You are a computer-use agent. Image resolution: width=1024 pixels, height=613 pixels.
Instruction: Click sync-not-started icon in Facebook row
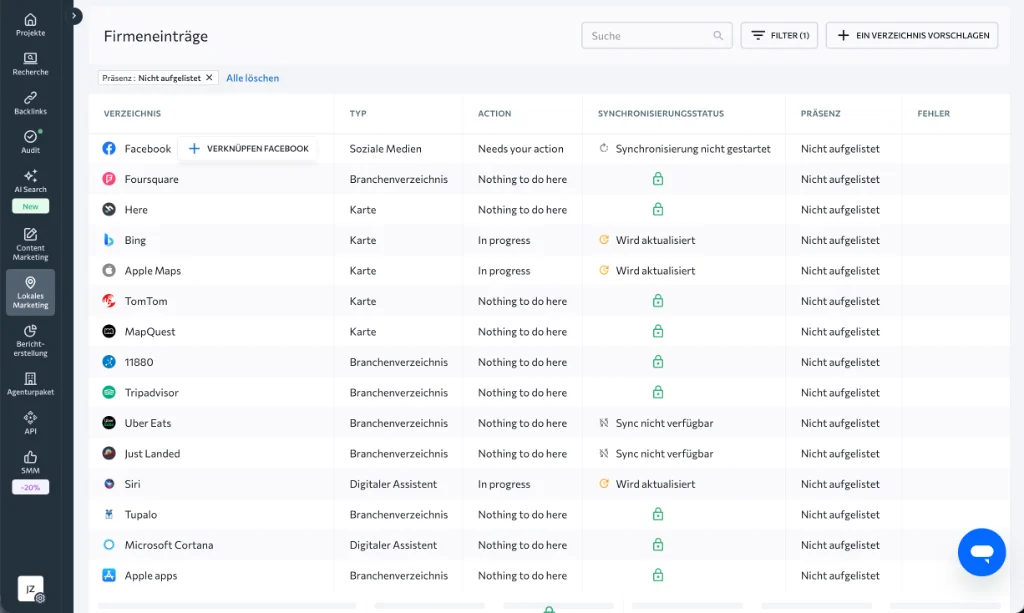pyautogui.click(x=604, y=148)
